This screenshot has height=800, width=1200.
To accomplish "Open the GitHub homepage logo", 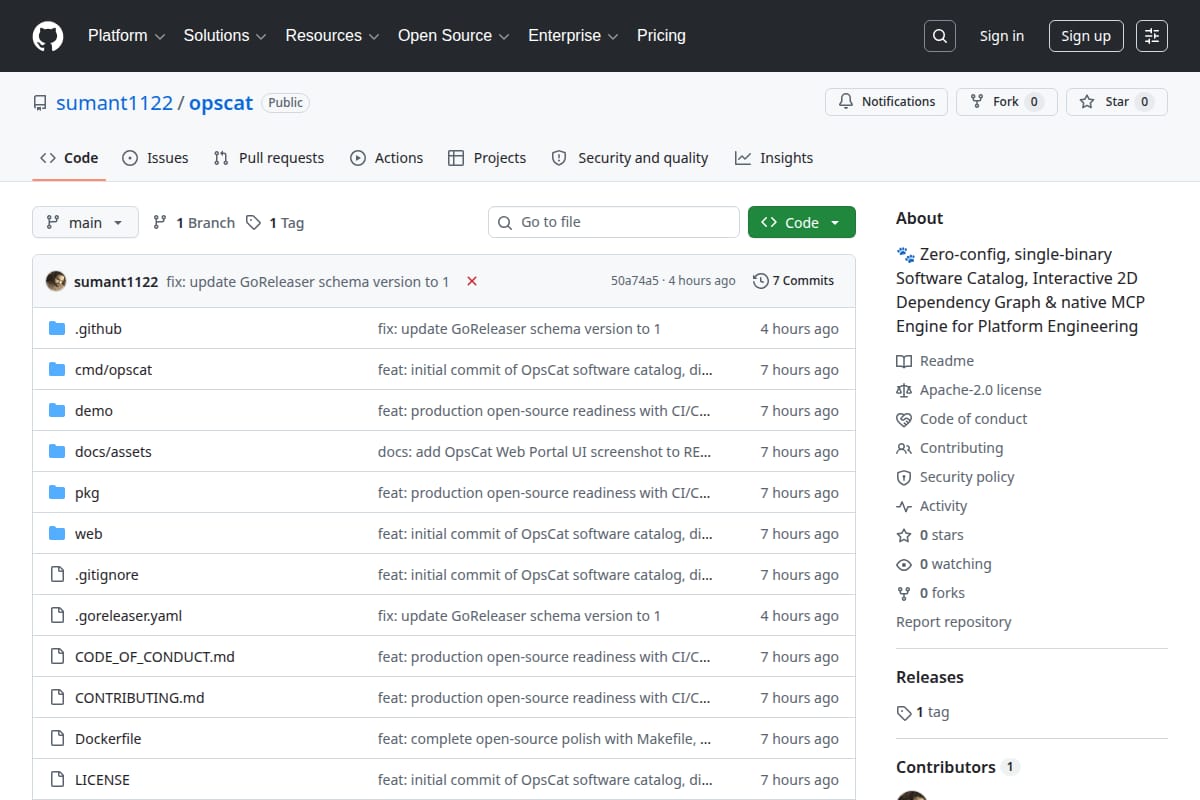I will (x=48, y=36).
